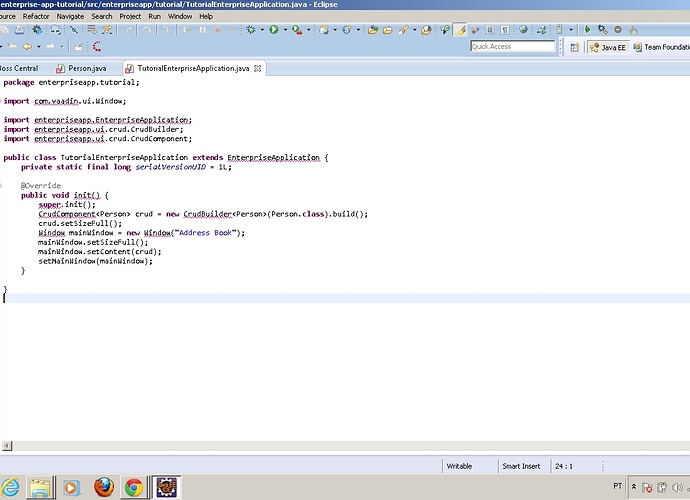Click the Quick Access search field

(512, 47)
